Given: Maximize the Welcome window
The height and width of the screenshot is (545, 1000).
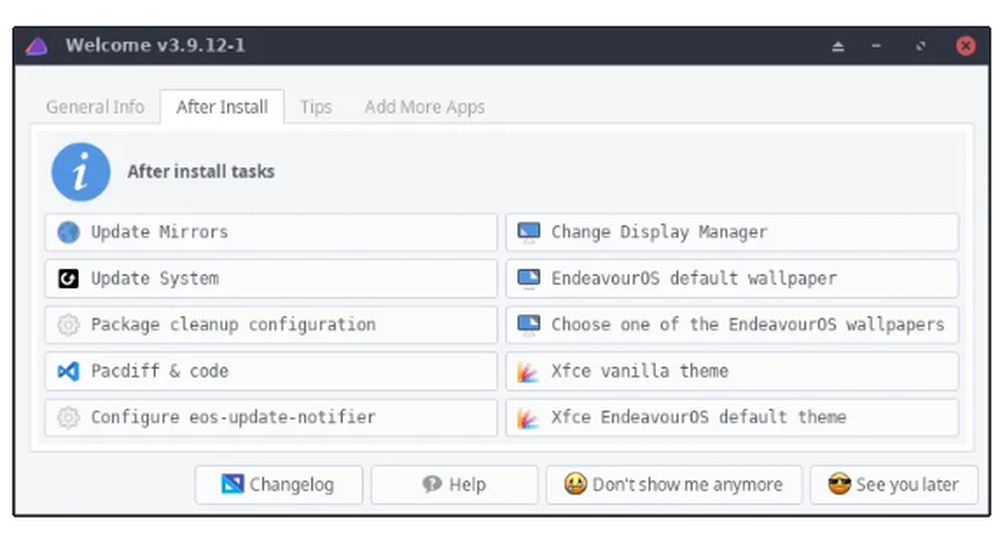Looking at the screenshot, I should 920,46.
